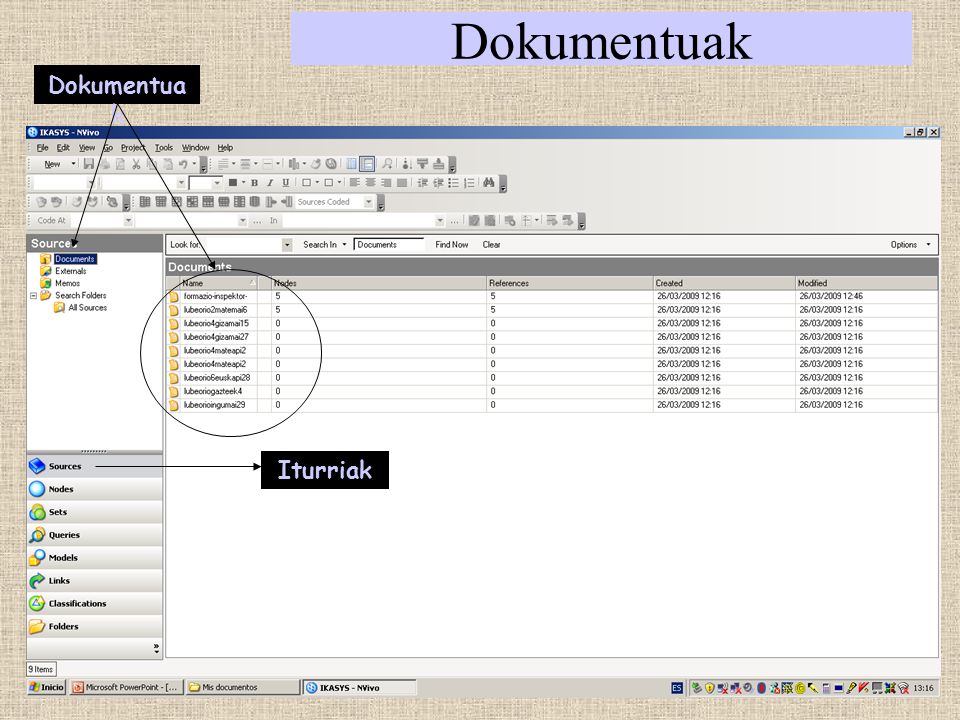Open Links in navigation pane
960x720 pixels.
click(95, 580)
